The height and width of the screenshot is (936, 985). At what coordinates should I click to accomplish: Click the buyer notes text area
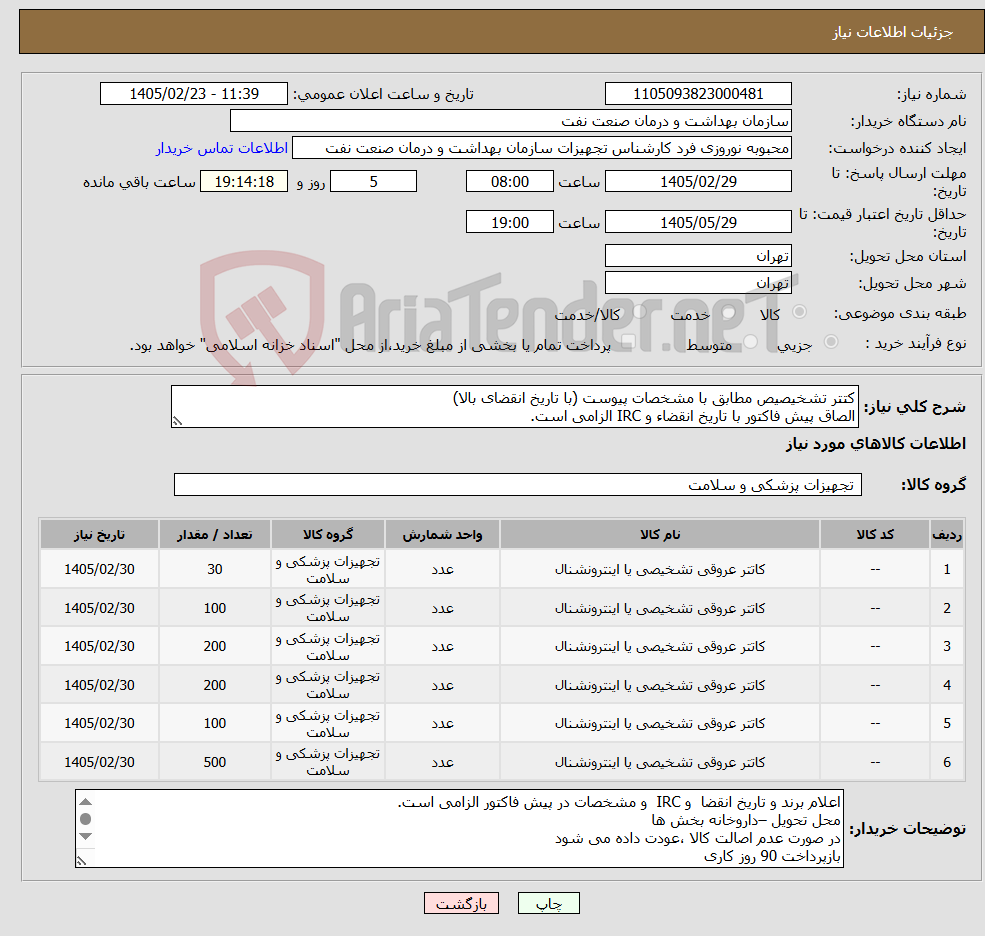459,829
